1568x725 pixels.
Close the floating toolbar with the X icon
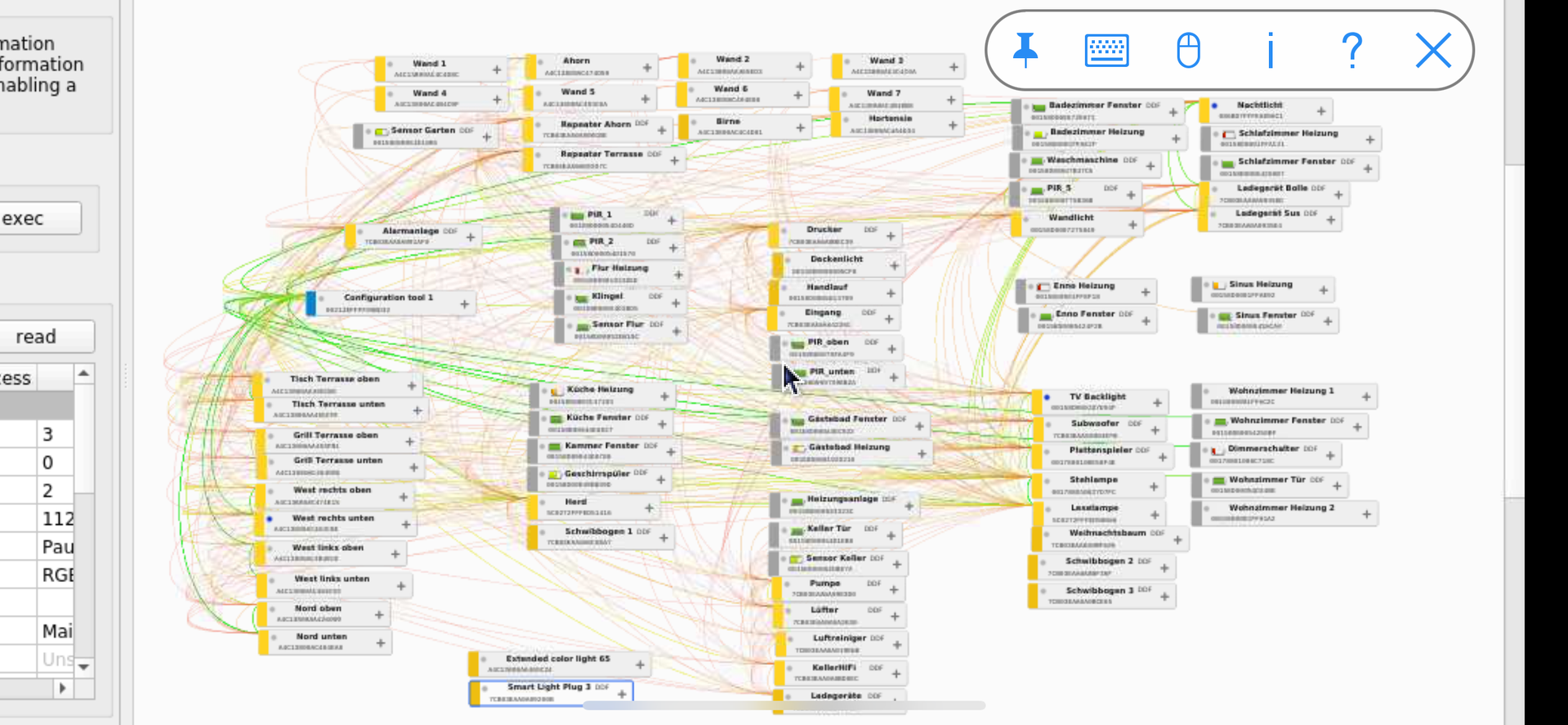coord(1432,51)
